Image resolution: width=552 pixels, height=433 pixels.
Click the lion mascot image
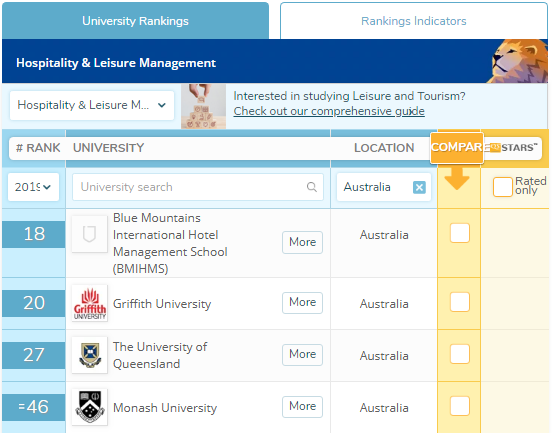point(519,61)
